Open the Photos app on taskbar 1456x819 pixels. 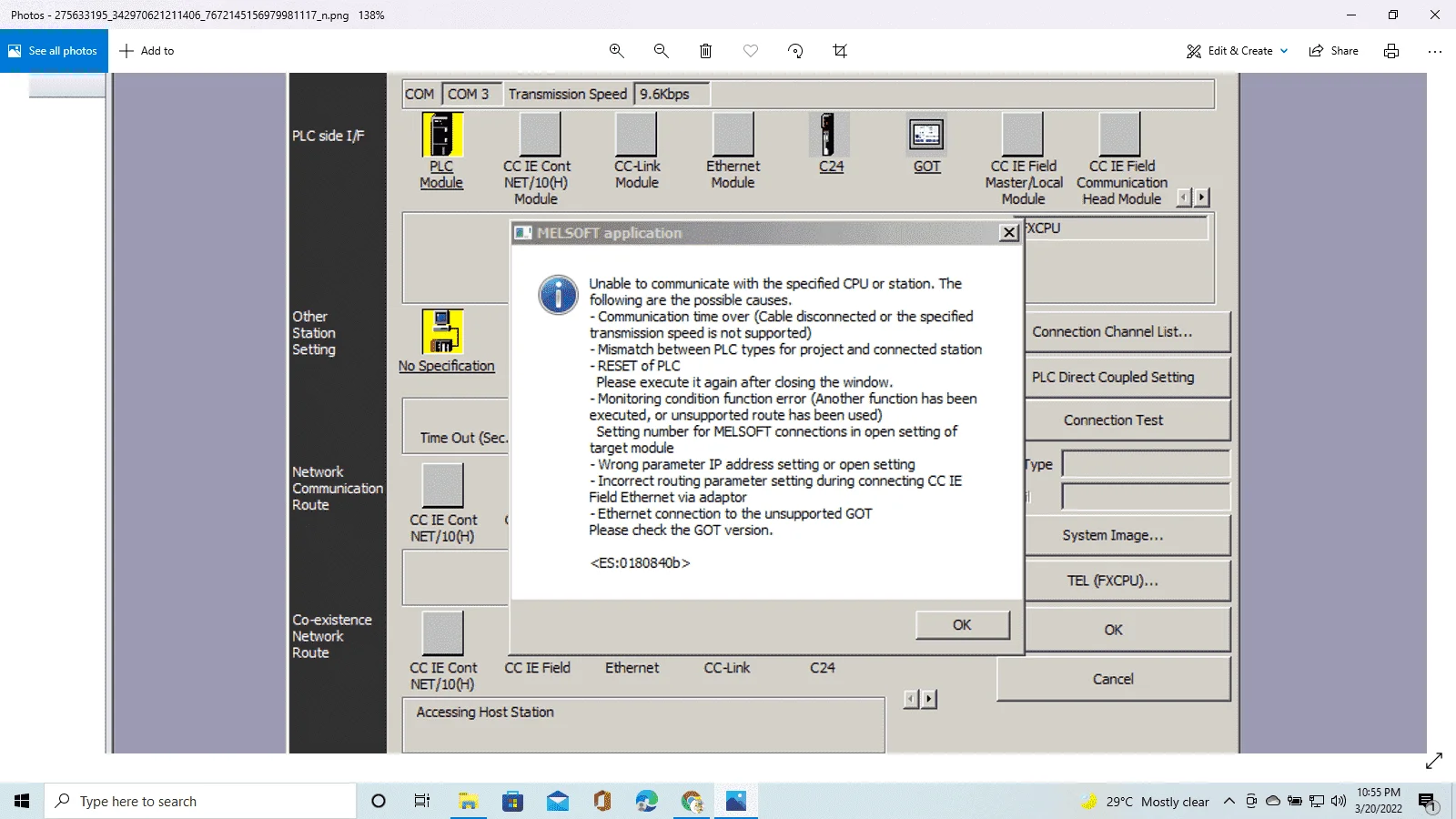click(736, 801)
